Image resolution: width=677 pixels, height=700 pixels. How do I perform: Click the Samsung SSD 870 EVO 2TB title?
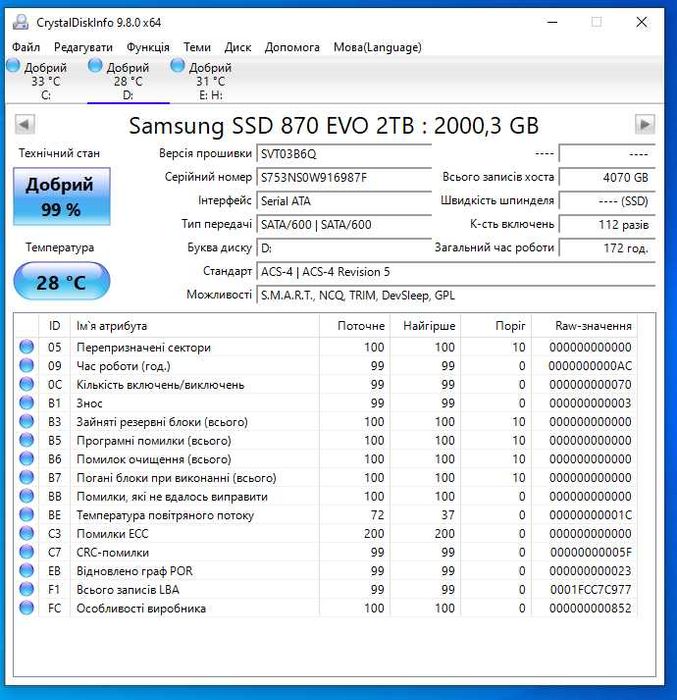[x=334, y=126]
